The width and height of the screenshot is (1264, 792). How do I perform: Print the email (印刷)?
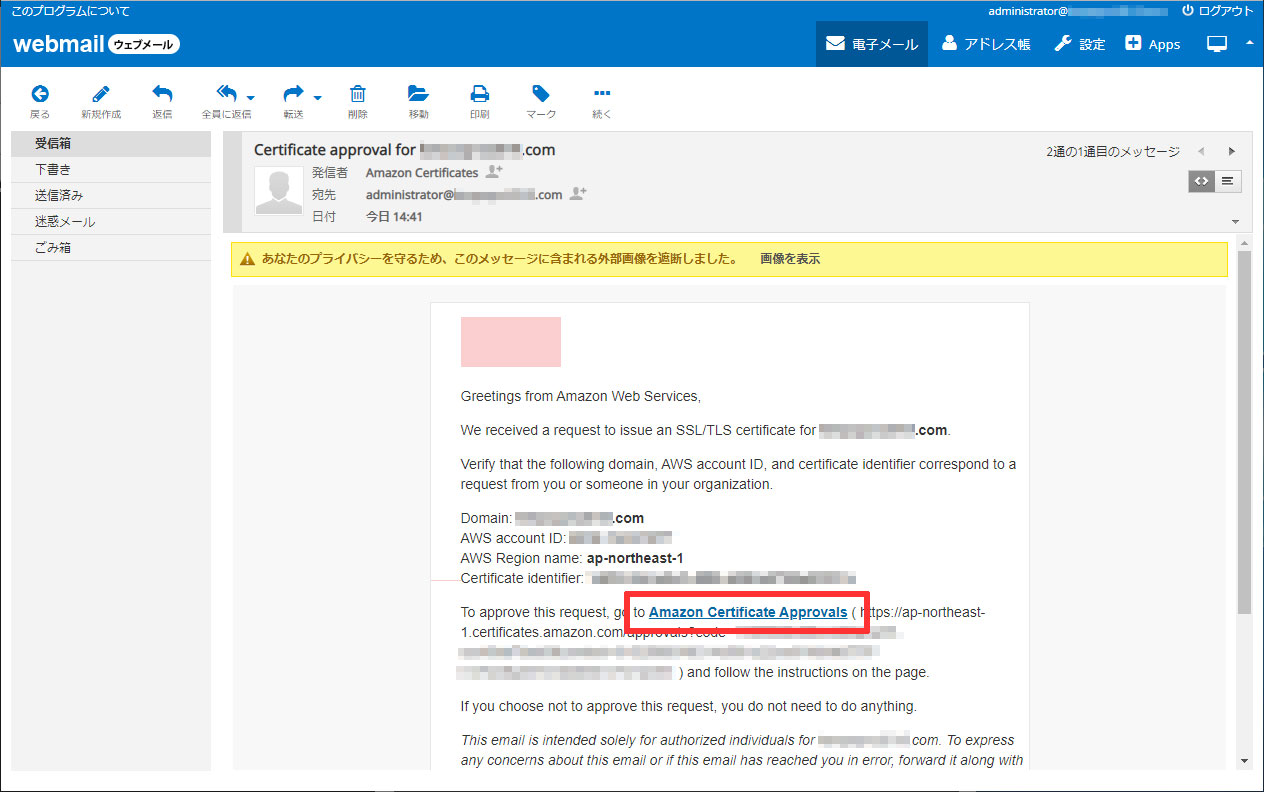coord(480,101)
